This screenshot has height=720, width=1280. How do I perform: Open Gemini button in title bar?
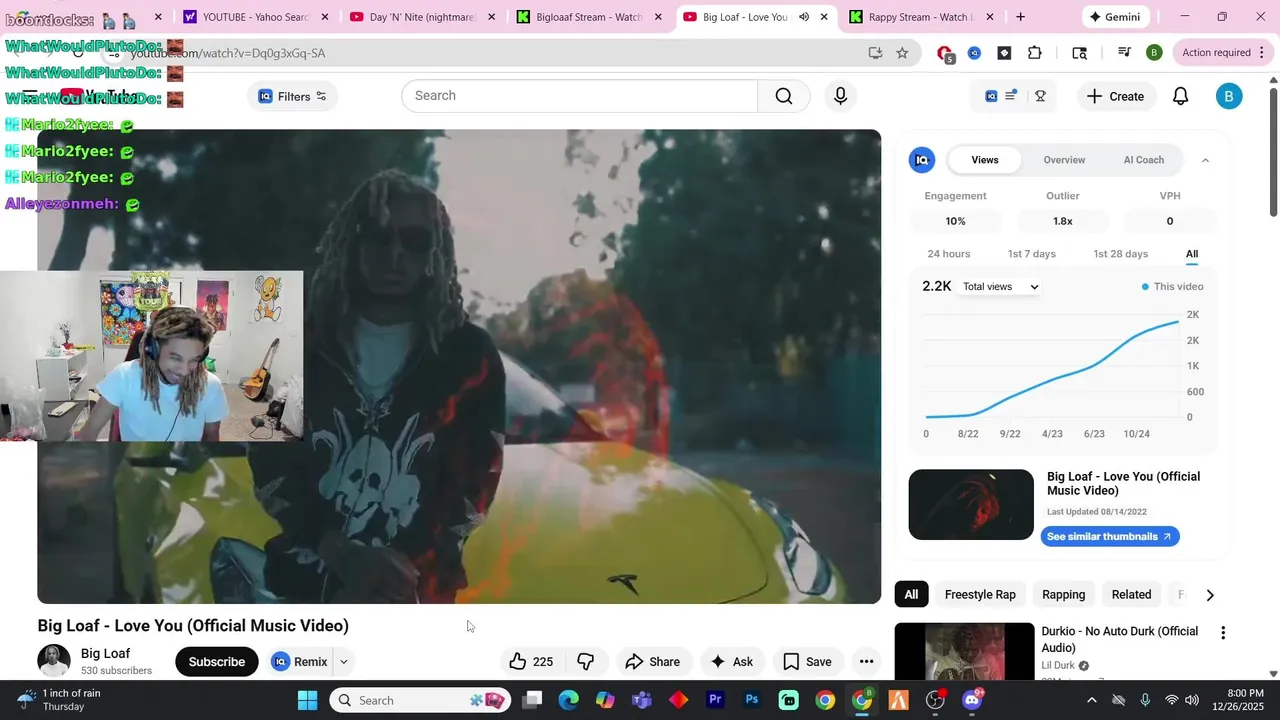(1115, 17)
